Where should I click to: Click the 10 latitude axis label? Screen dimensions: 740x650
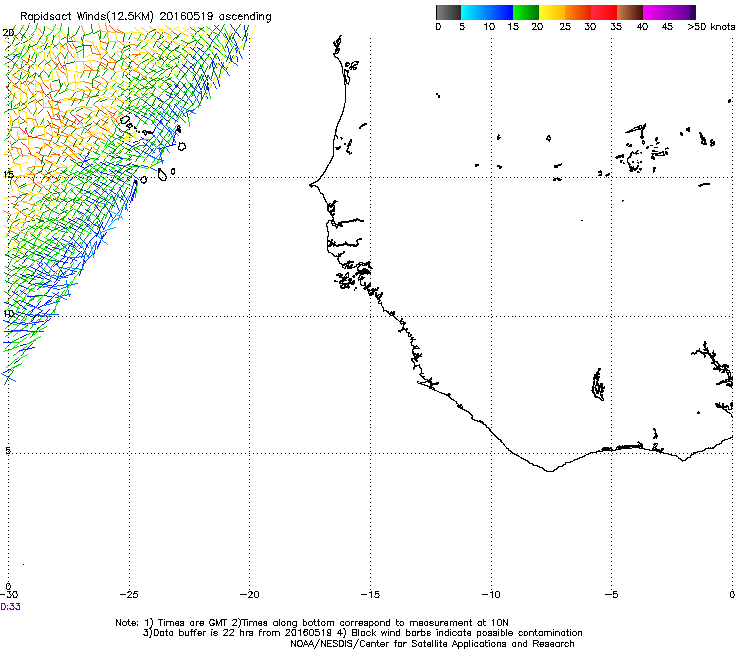tap(8, 314)
